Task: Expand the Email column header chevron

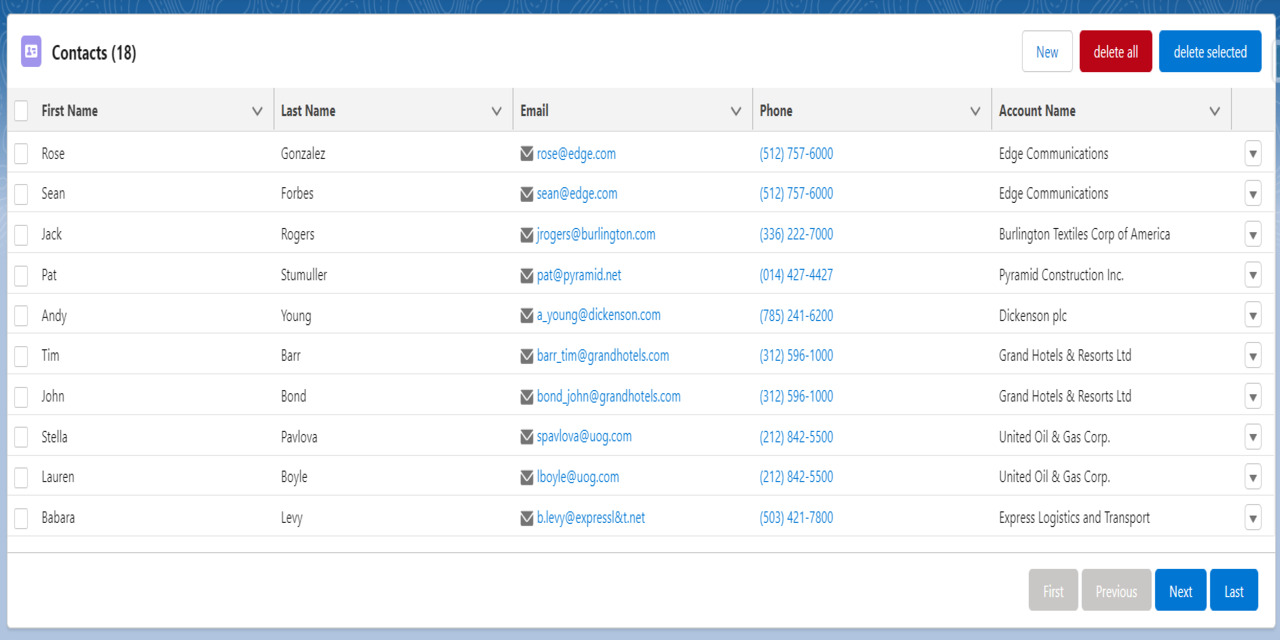Action: [x=735, y=110]
